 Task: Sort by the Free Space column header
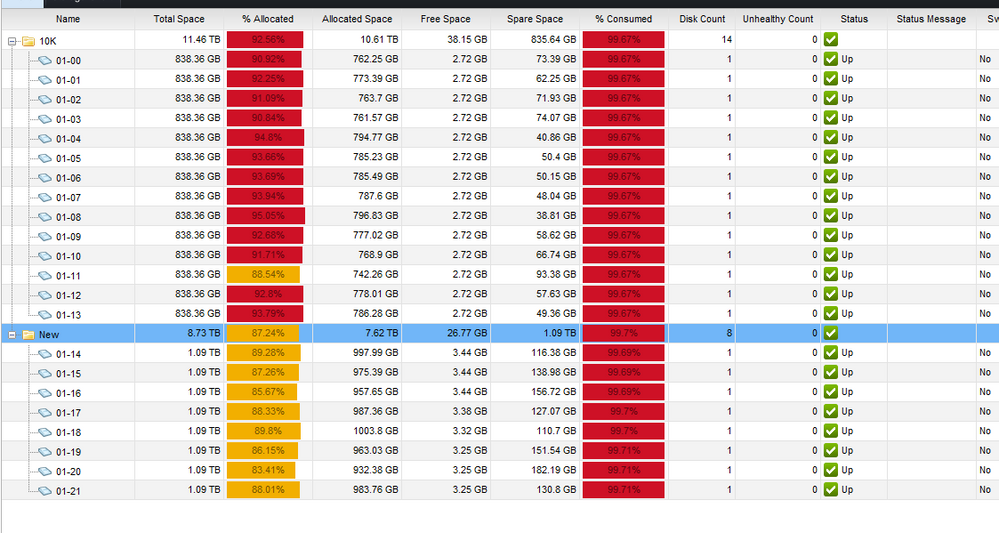(445, 19)
